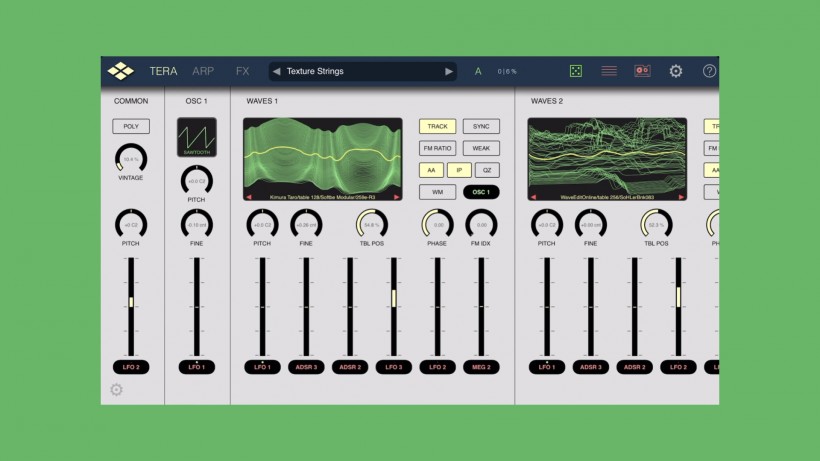Open help with the question mark icon

pyautogui.click(x=709, y=71)
